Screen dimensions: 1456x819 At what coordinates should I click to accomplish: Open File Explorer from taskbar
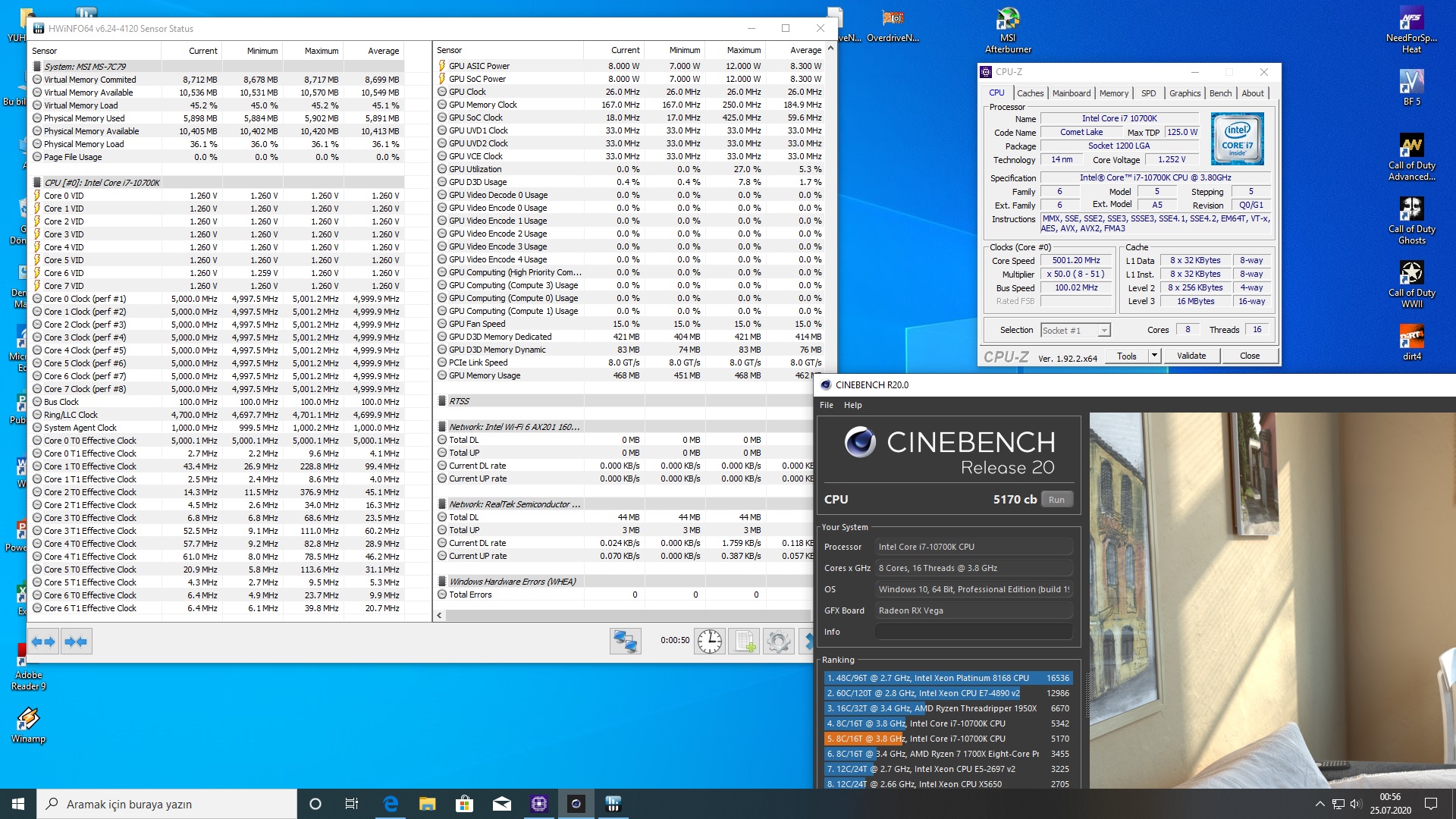click(x=428, y=804)
